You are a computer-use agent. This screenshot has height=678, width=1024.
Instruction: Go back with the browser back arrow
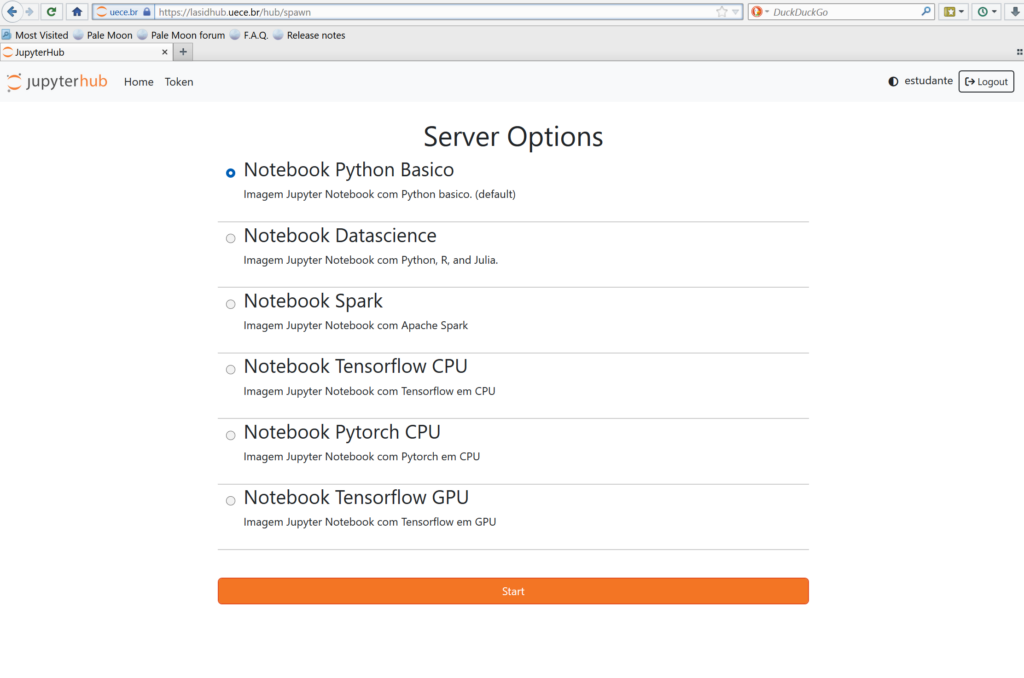12,11
